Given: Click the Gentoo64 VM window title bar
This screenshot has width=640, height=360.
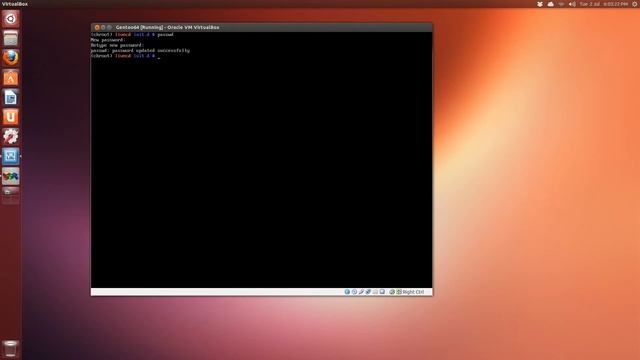Looking at the screenshot, I should 261,27.
